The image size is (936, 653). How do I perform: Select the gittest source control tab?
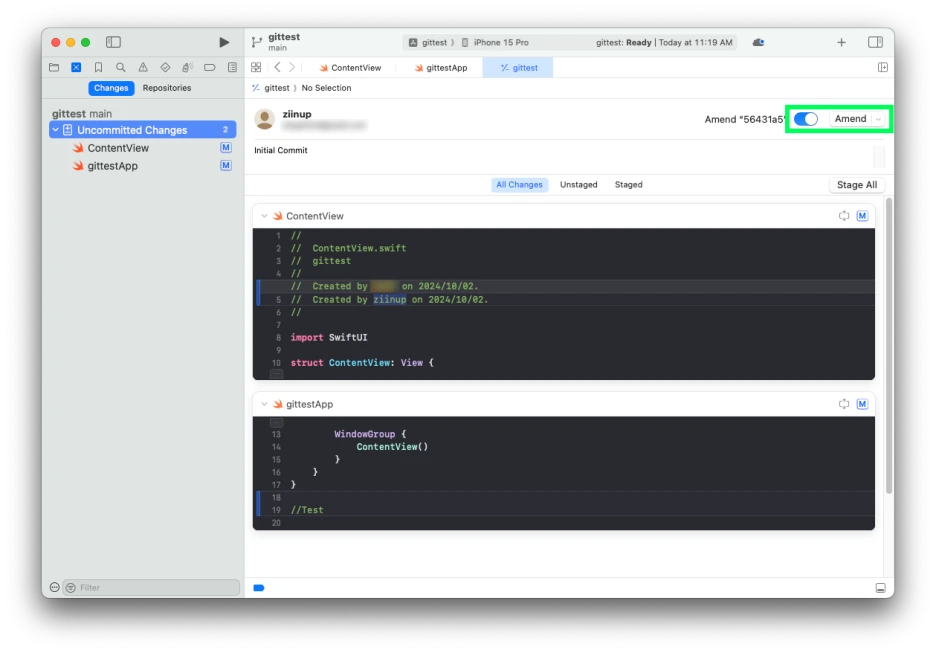click(x=518, y=67)
